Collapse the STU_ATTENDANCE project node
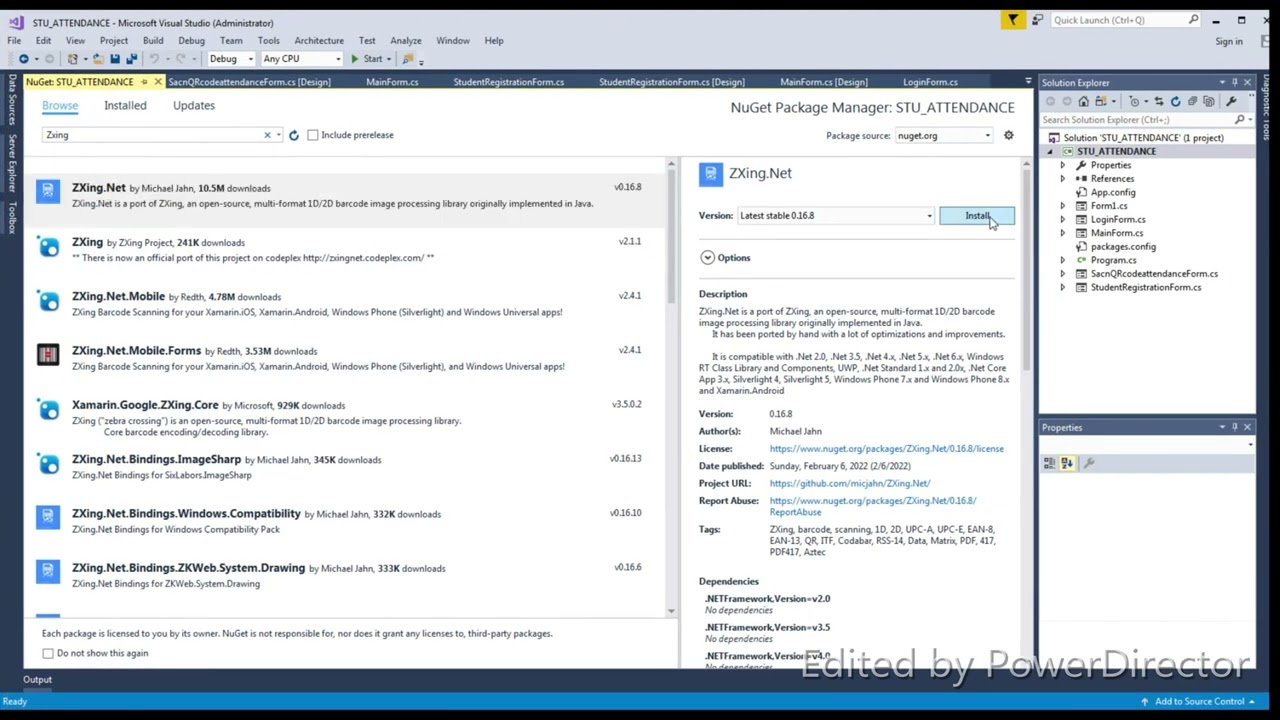The width and height of the screenshot is (1280, 720). coord(1050,152)
